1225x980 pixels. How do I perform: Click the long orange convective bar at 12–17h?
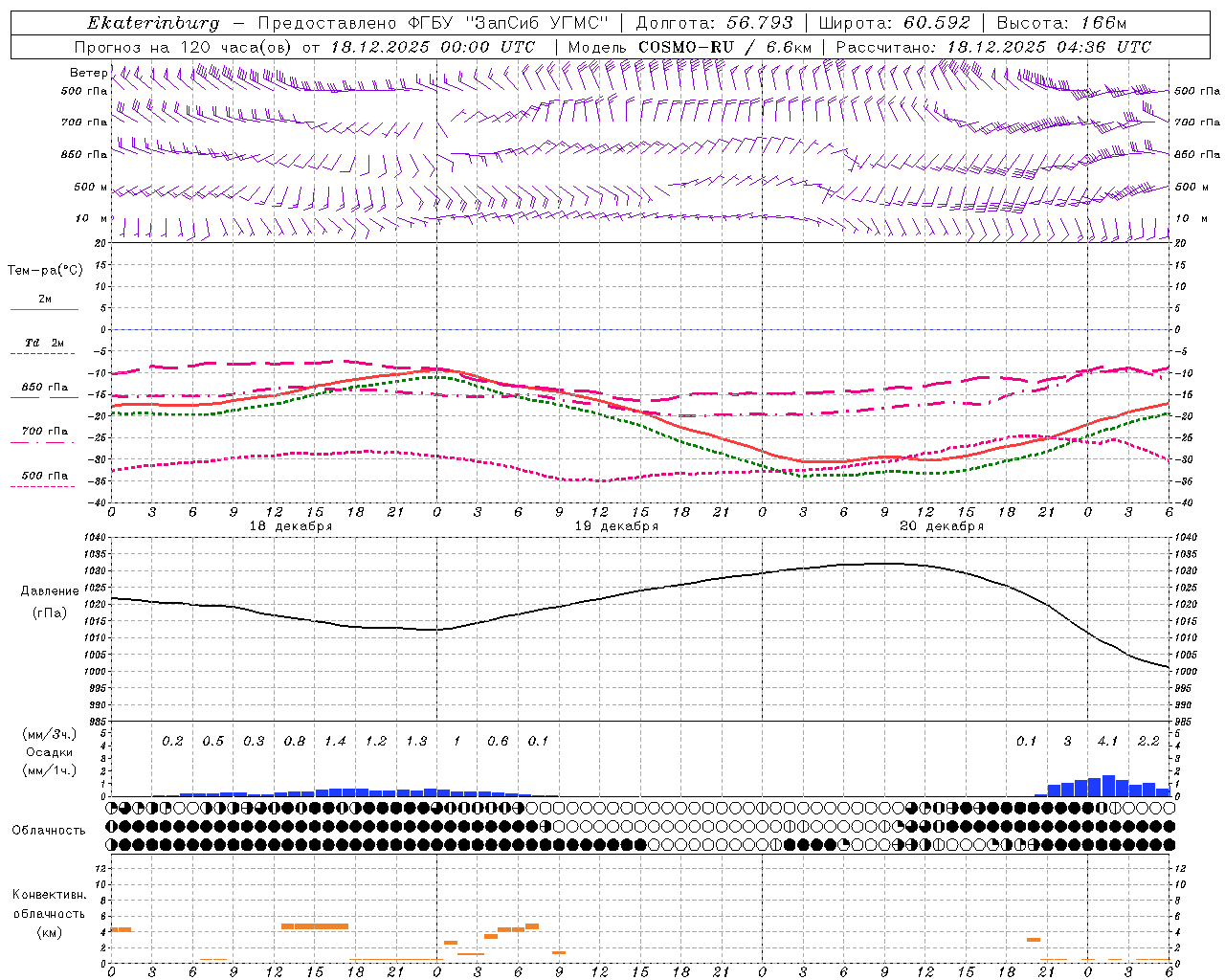coord(315,925)
